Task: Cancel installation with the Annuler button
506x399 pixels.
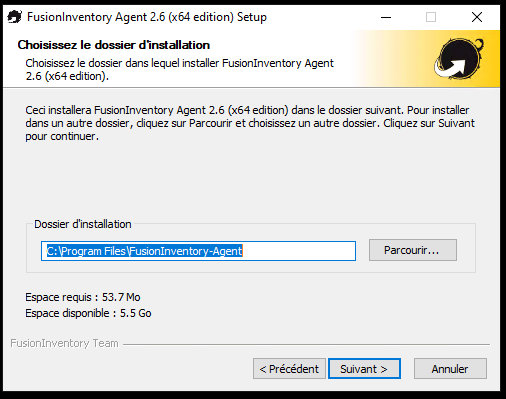Action: click(450, 369)
